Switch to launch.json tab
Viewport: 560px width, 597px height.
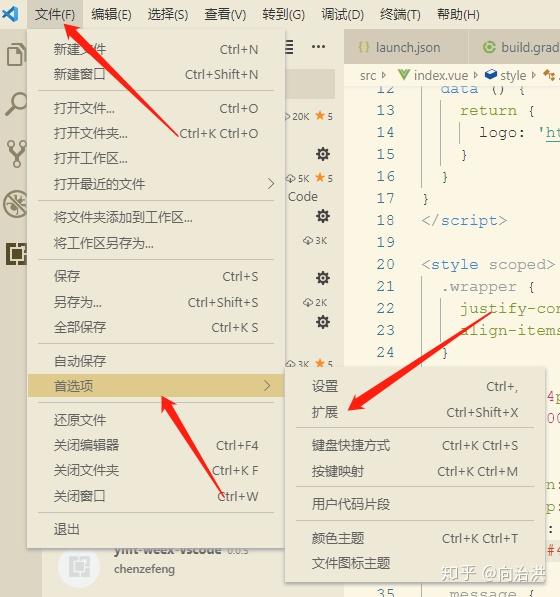click(406, 47)
